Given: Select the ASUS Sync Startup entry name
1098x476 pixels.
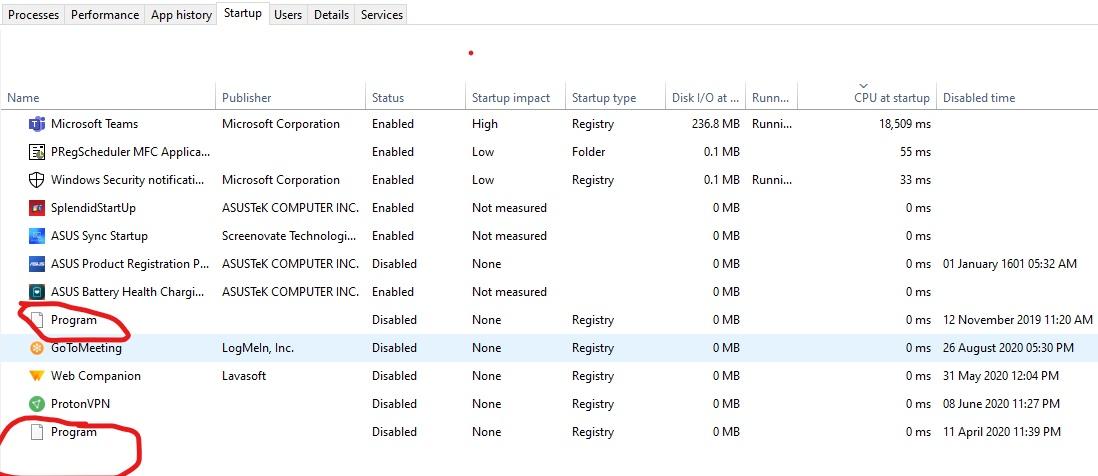Looking at the screenshot, I should tap(99, 236).
